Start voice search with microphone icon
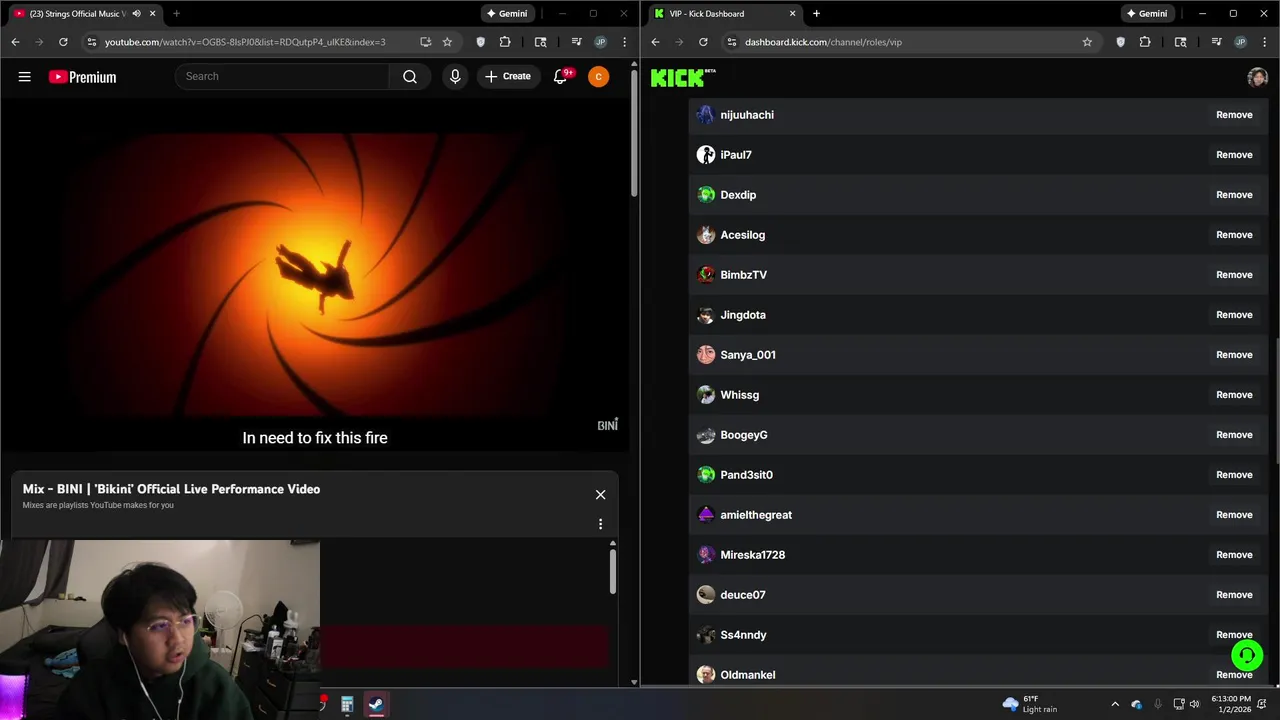The width and height of the screenshot is (1280, 720). pos(455,77)
